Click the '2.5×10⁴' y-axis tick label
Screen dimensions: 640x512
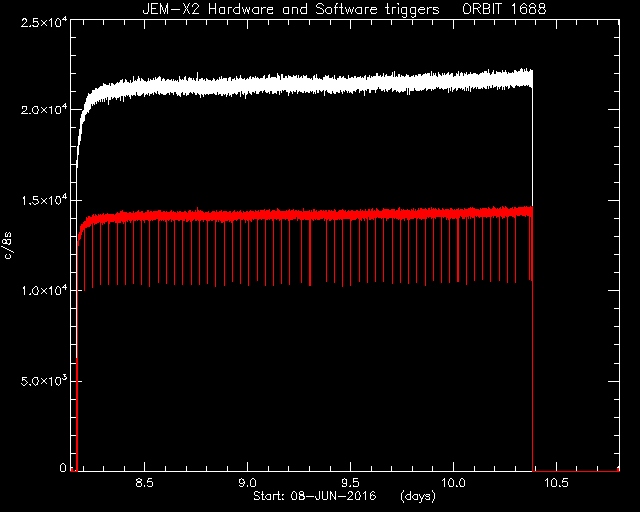coord(44,22)
